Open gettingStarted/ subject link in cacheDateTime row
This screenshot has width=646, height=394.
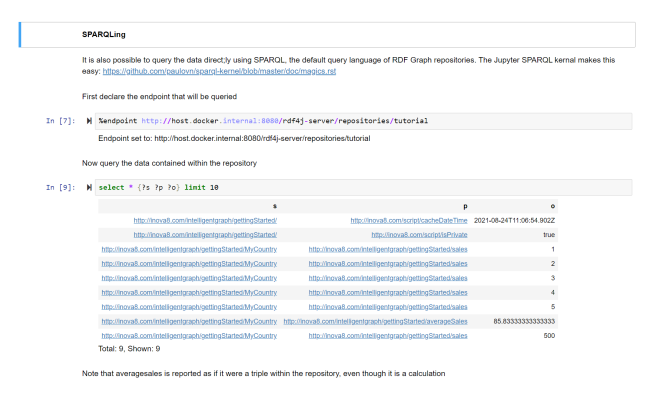(x=205, y=220)
